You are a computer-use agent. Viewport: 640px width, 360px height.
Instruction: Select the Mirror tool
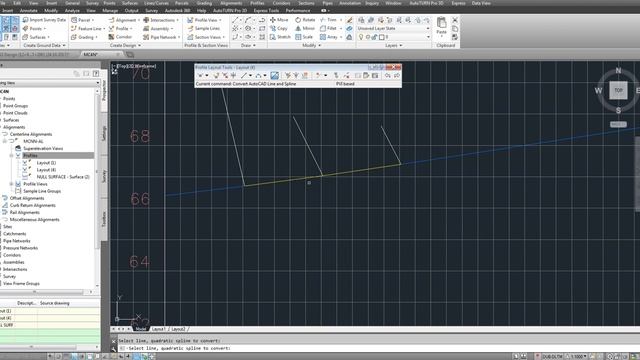click(x=305, y=29)
